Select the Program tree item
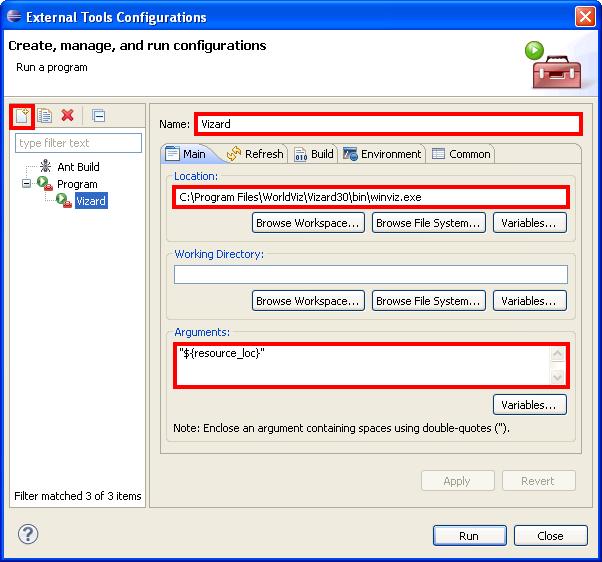The width and height of the screenshot is (602, 562). pyautogui.click(x=77, y=184)
